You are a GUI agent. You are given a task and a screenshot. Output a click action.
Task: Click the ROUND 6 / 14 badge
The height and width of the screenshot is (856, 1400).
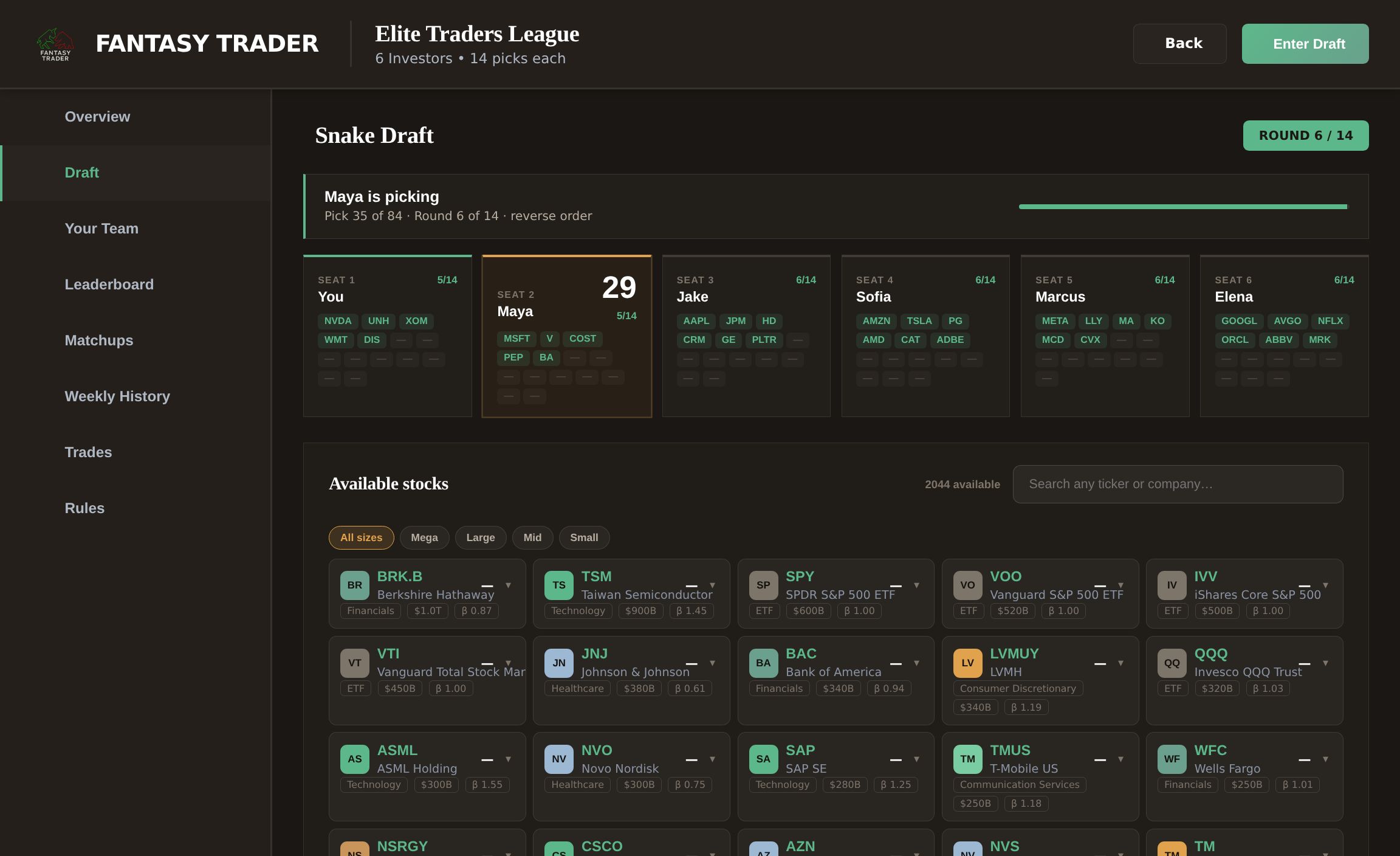[x=1306, y=136]
